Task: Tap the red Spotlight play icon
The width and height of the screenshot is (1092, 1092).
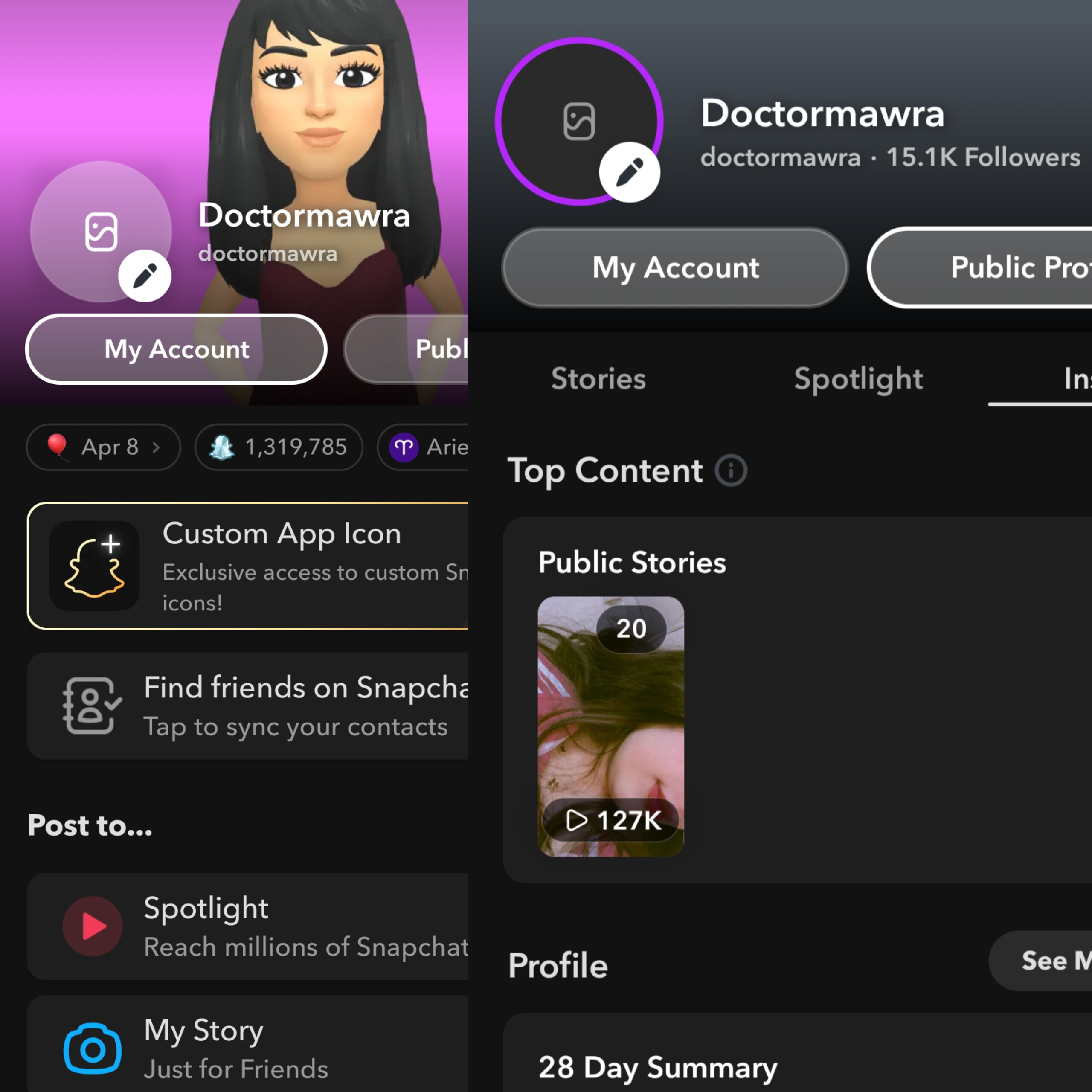Action: pyautogui.click(x=93, y=926)
